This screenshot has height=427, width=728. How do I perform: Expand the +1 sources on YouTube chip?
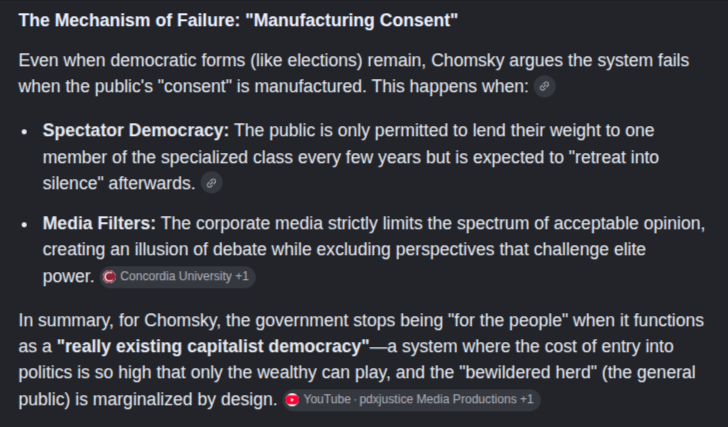click(x=526, y=399)
